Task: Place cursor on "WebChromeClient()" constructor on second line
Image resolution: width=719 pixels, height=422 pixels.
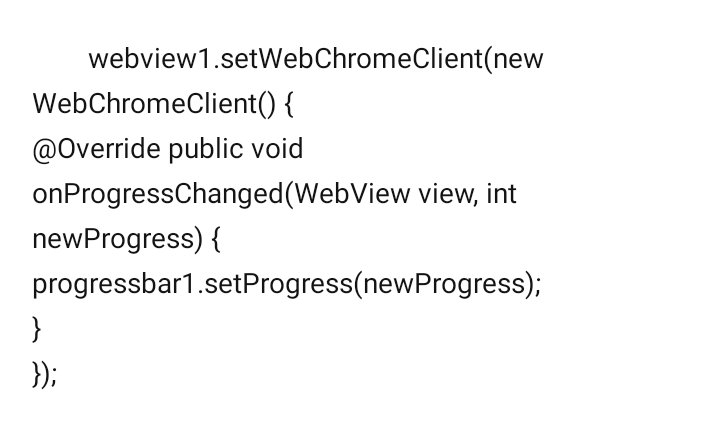Action: [x=155, y=104]
